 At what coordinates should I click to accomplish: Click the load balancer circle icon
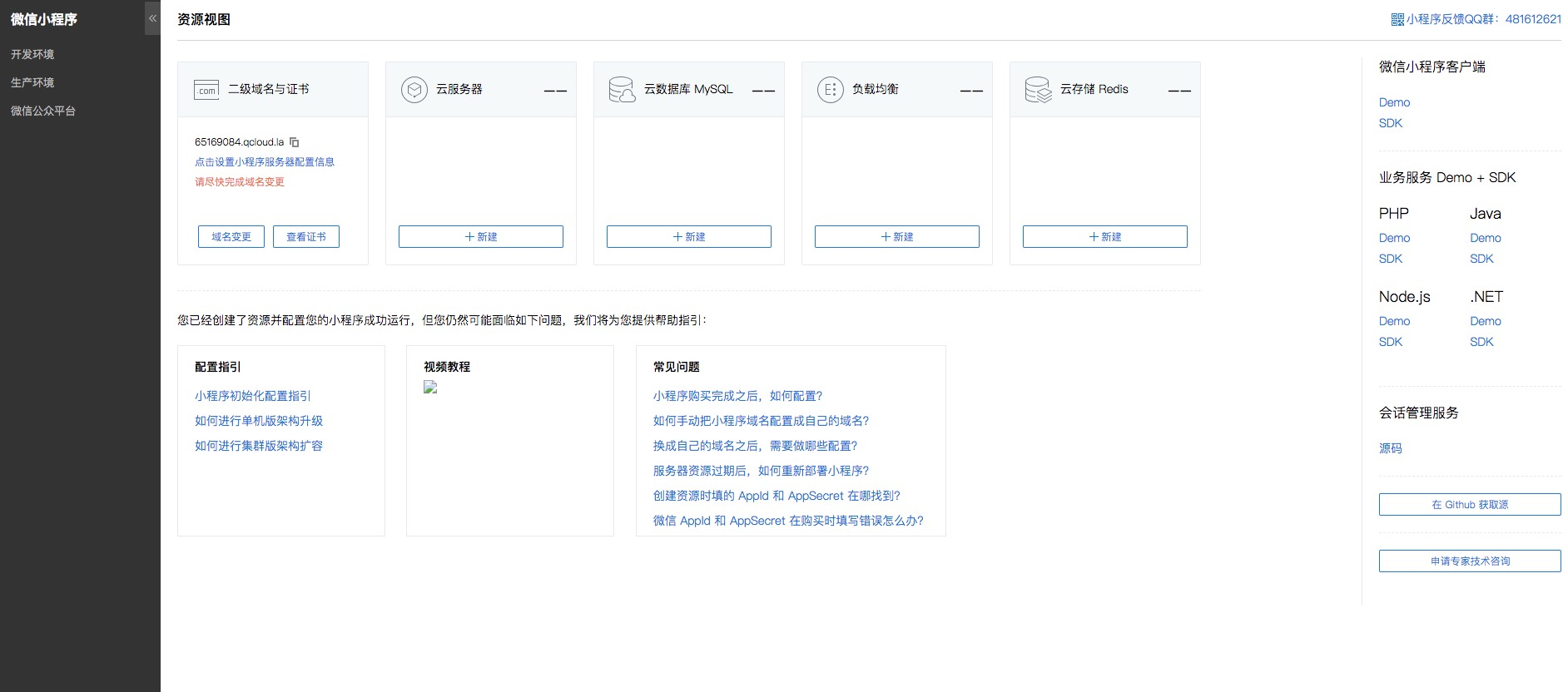[x=831, y=89]
